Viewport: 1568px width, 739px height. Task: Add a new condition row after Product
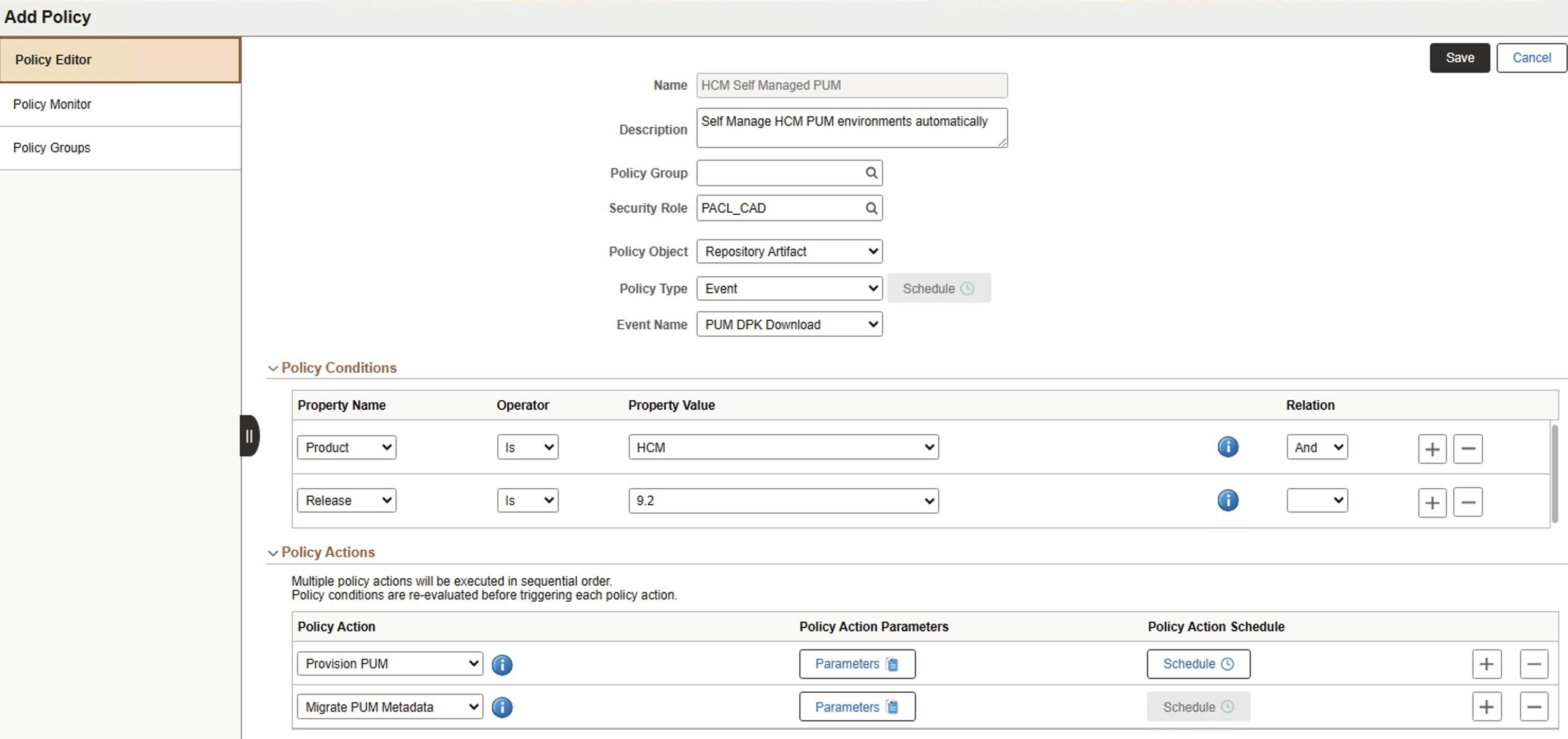(1432, 448)
